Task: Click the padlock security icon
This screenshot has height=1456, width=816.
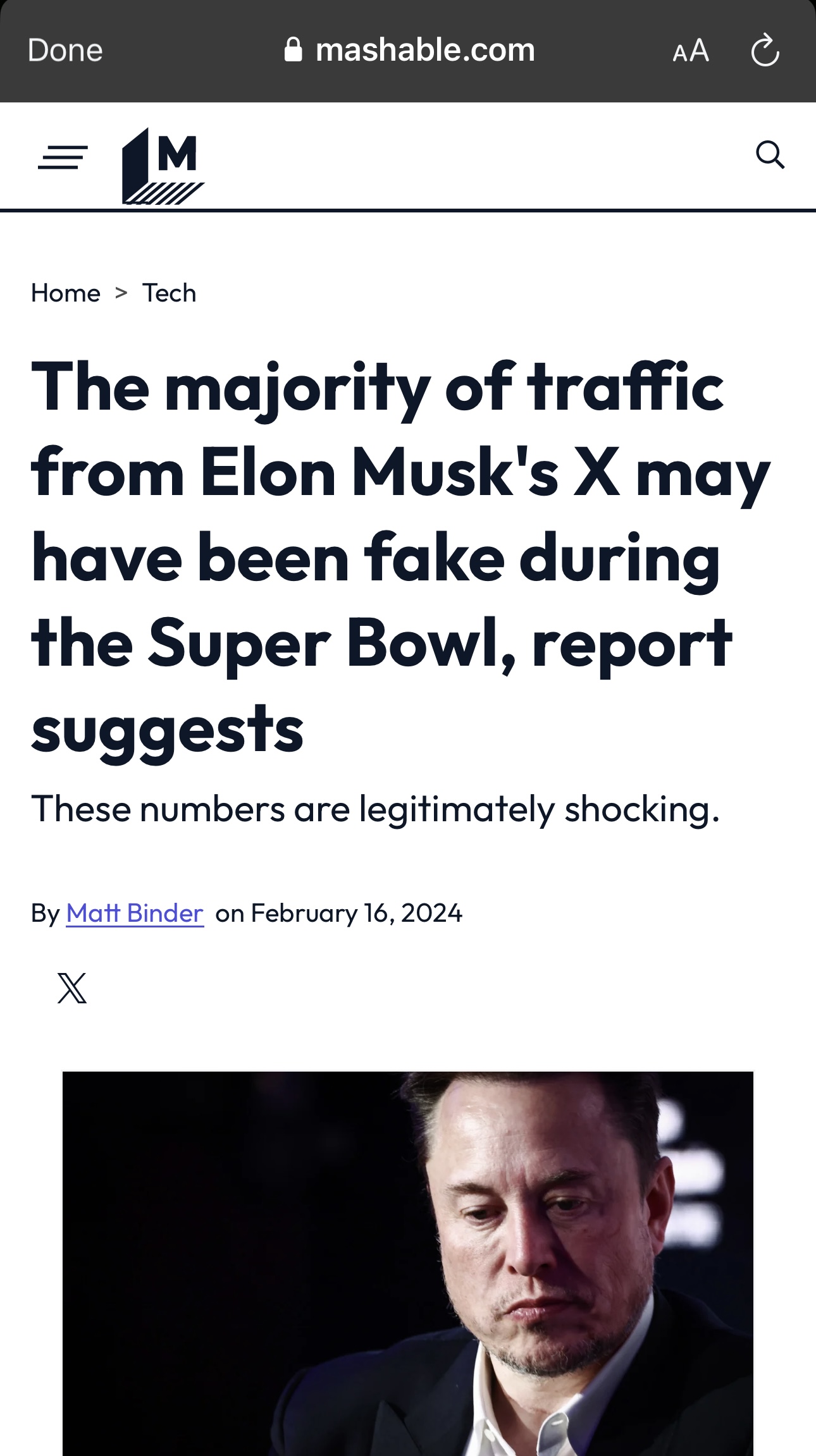Action: [x=293, y=49]
